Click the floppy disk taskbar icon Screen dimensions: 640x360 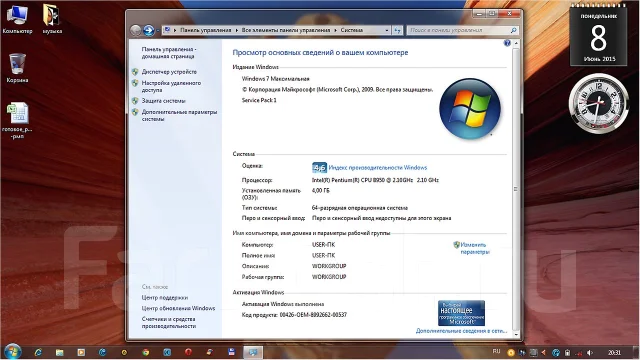coord(231,352)
